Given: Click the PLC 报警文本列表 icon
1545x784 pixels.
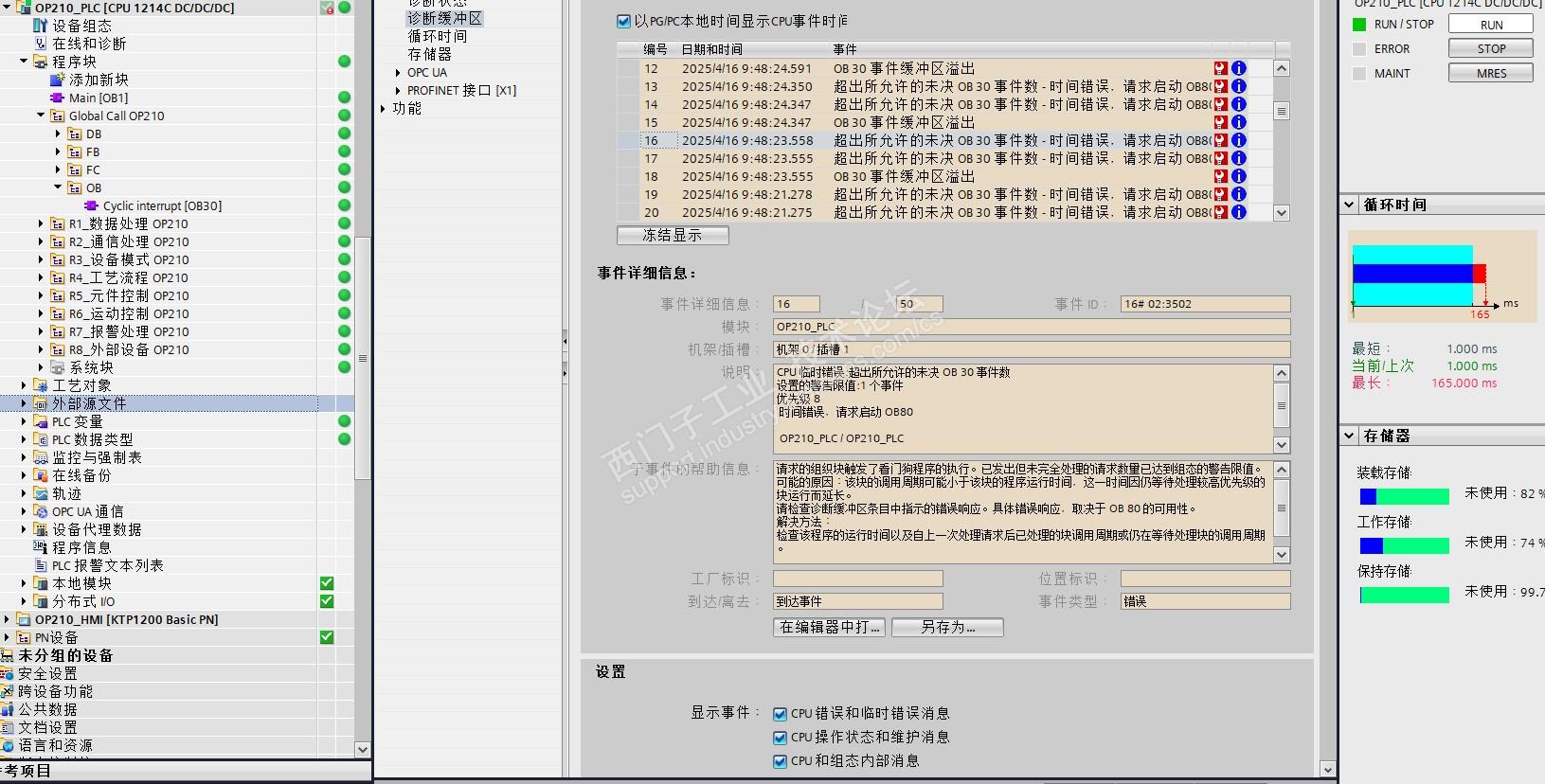Looking at the screenshot, I should (x=41, y=565).
